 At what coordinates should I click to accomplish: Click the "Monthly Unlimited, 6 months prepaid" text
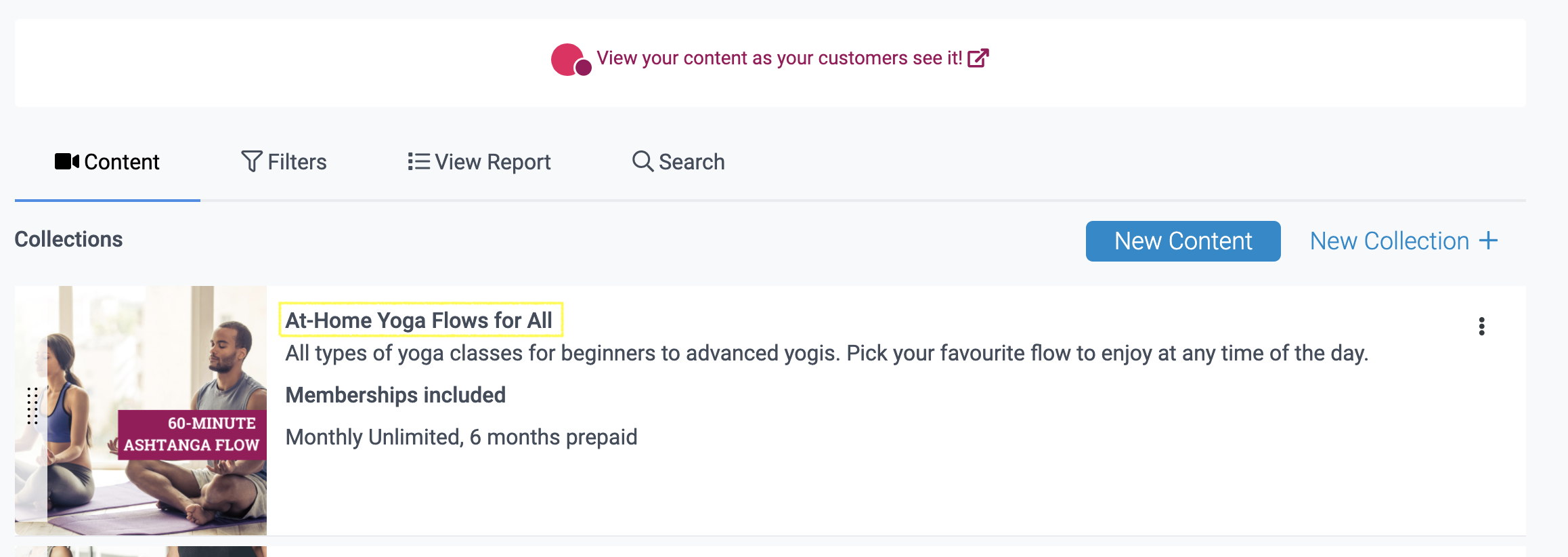461,437
